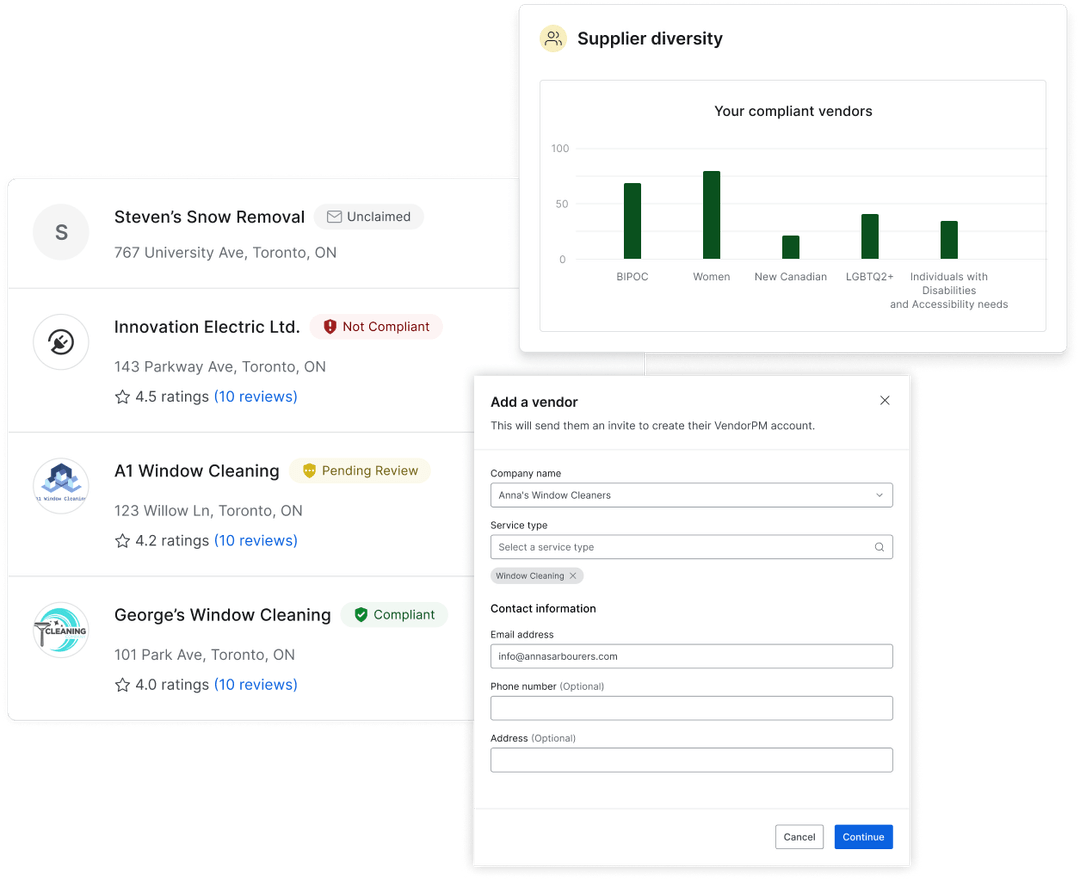Open the Select a service type dropdown
This screenshot has width=1080, height=879.
point(692,547)
